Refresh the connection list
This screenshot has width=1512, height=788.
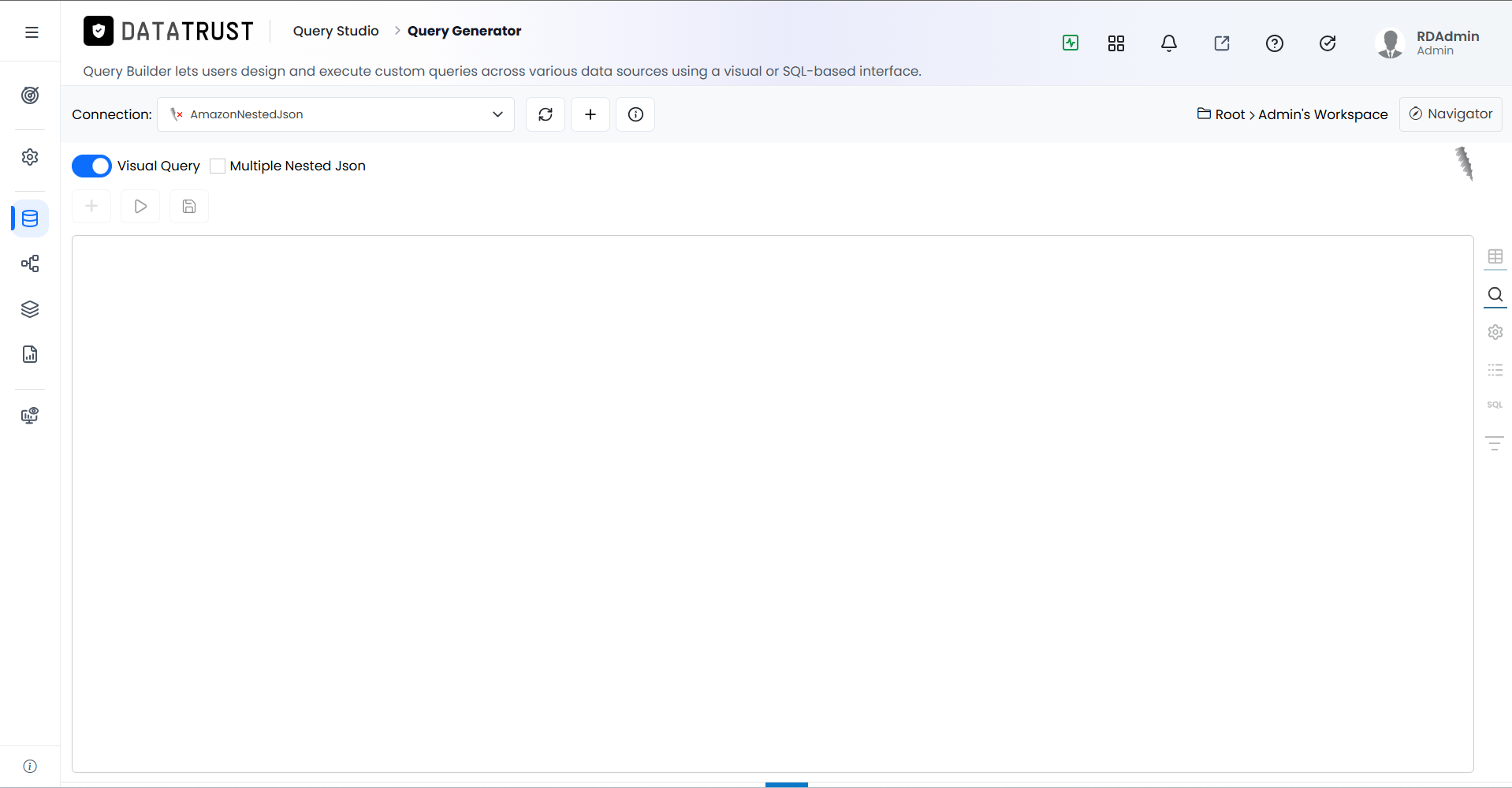(546, 114)
